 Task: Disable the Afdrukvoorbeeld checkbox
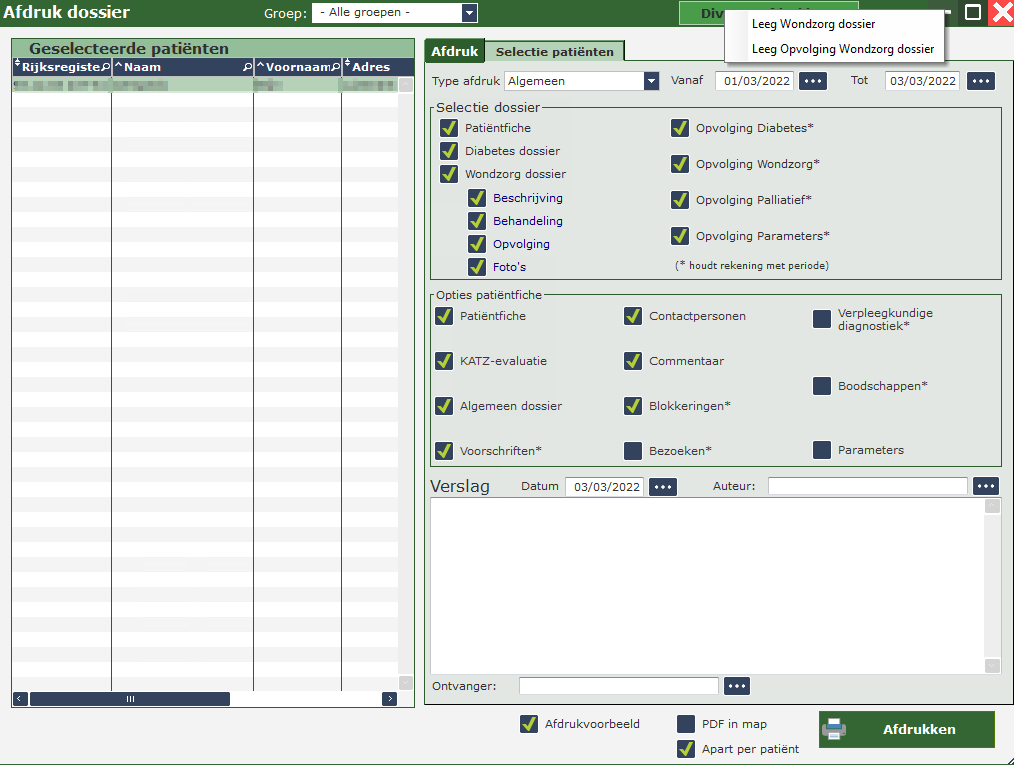529,724
